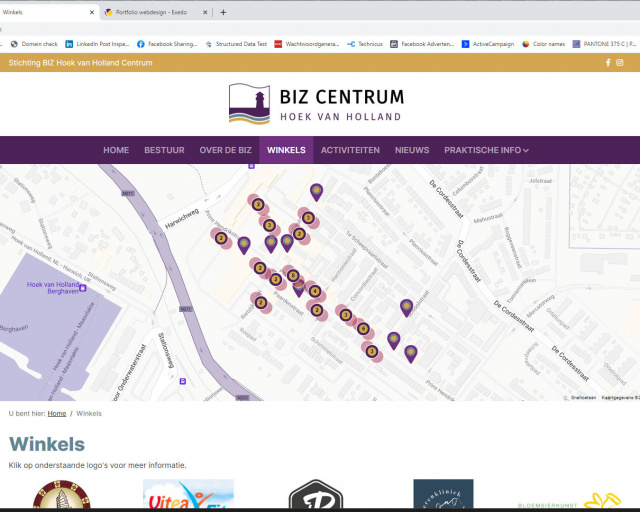Click the Hoek van Holland Berghaven station marker
Image resolution: width=640 pixels, height=512 pixels.
coord(82,288)
